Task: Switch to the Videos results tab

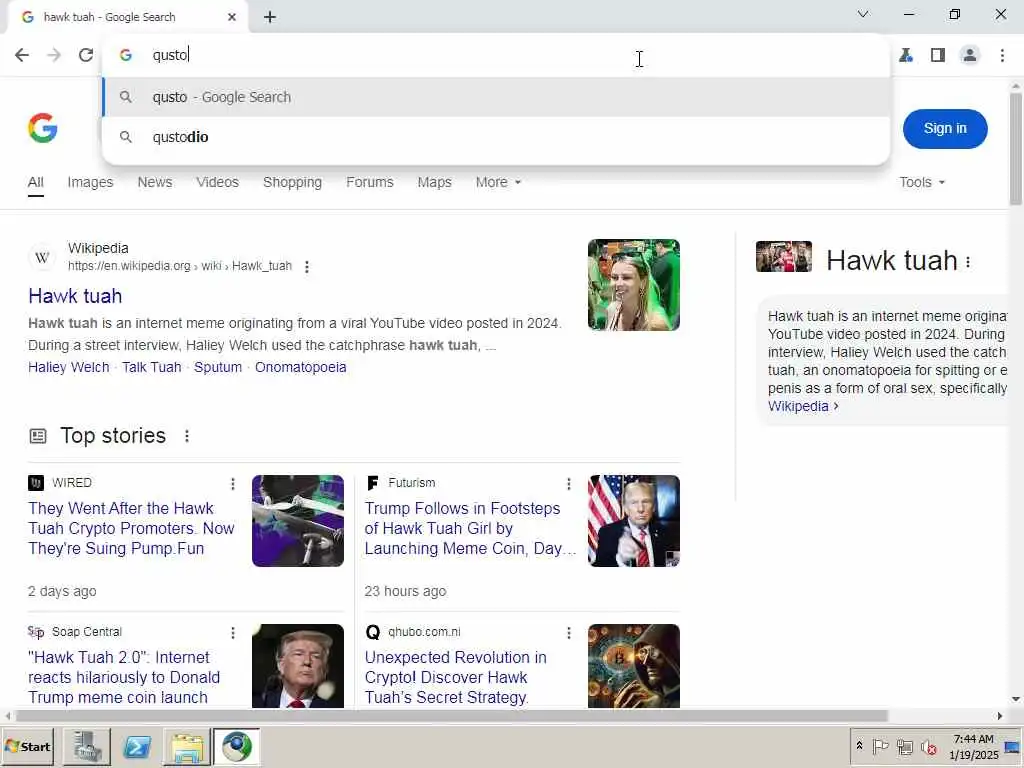Action: (217, 182)
